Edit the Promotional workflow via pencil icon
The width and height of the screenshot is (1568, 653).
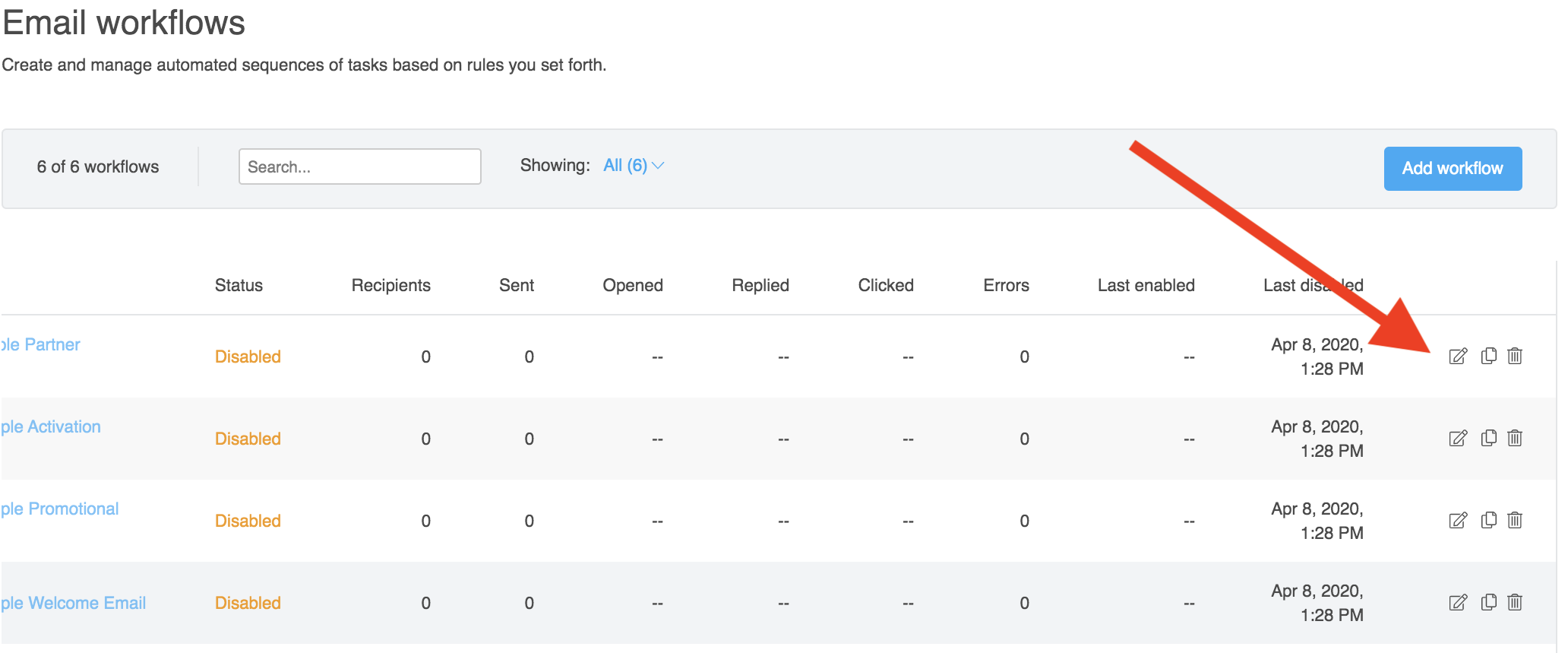[1458, 521]
